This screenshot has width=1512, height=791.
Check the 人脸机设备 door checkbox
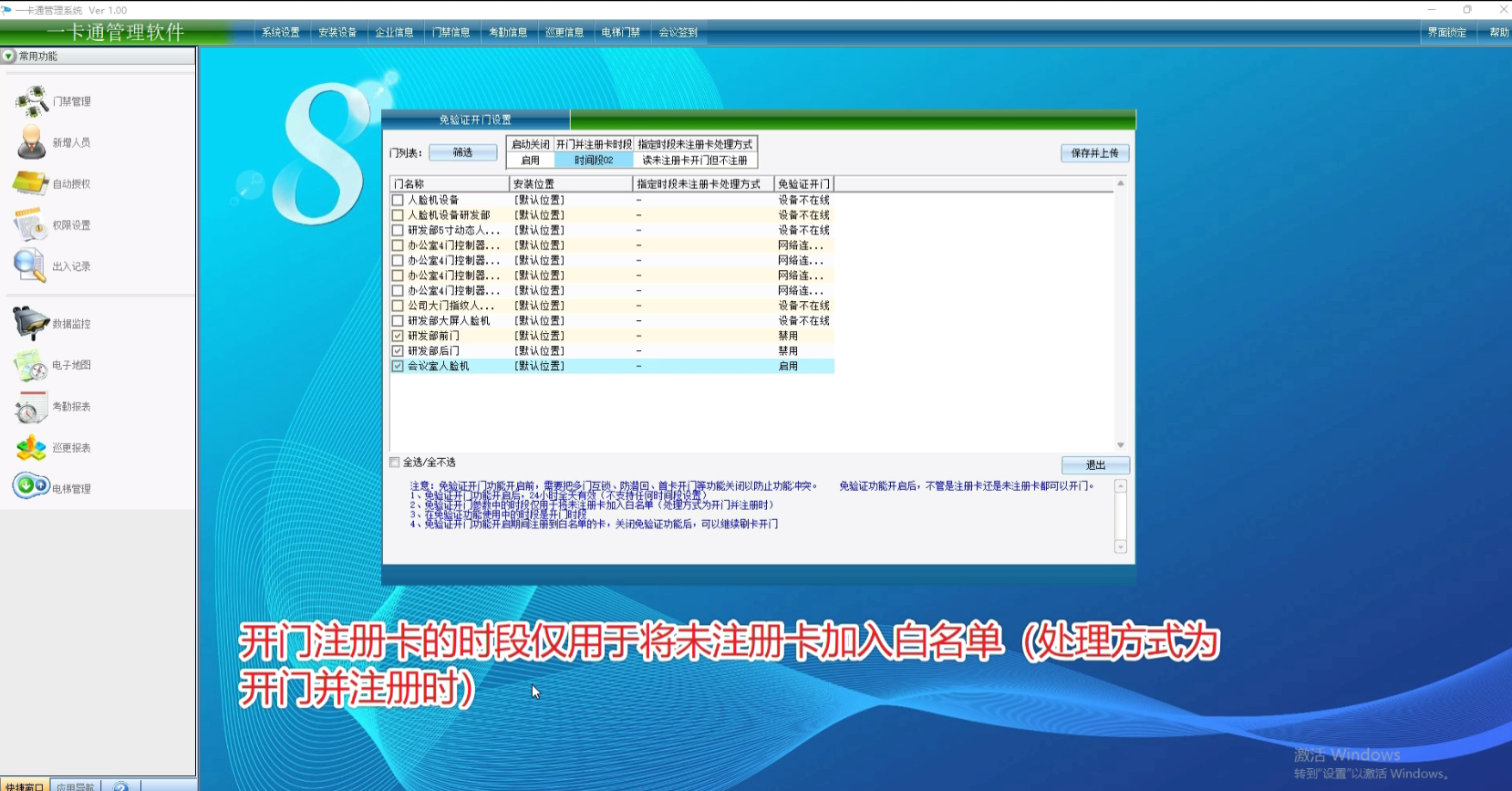[x=398, y=200]
